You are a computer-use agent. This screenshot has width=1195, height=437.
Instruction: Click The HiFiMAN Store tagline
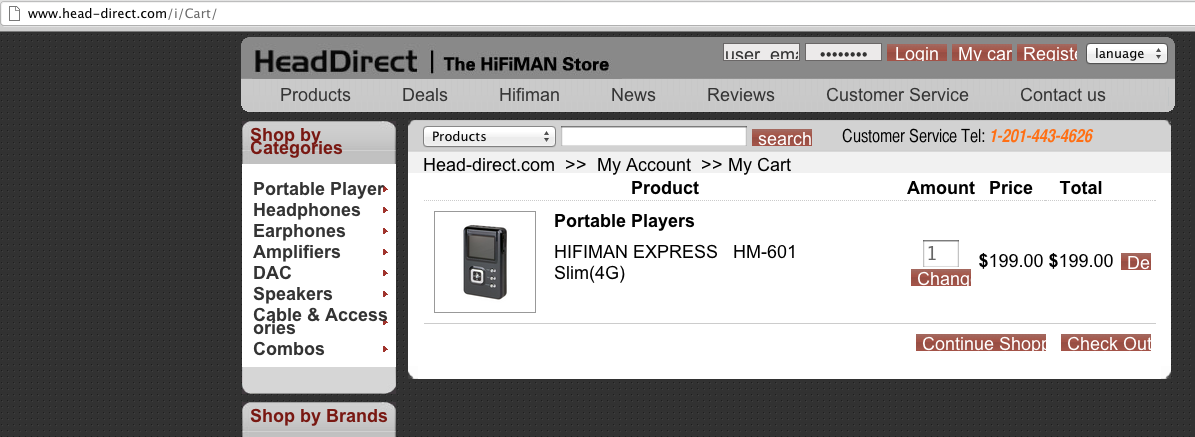click(526, 64)
